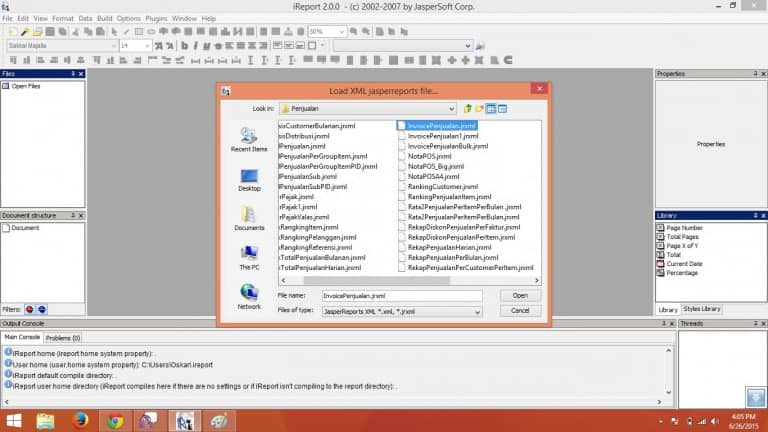Open Chrome from taskbar
Image resolution: width=768 pixels, height=432 pixels.
(x=115, y=421)
